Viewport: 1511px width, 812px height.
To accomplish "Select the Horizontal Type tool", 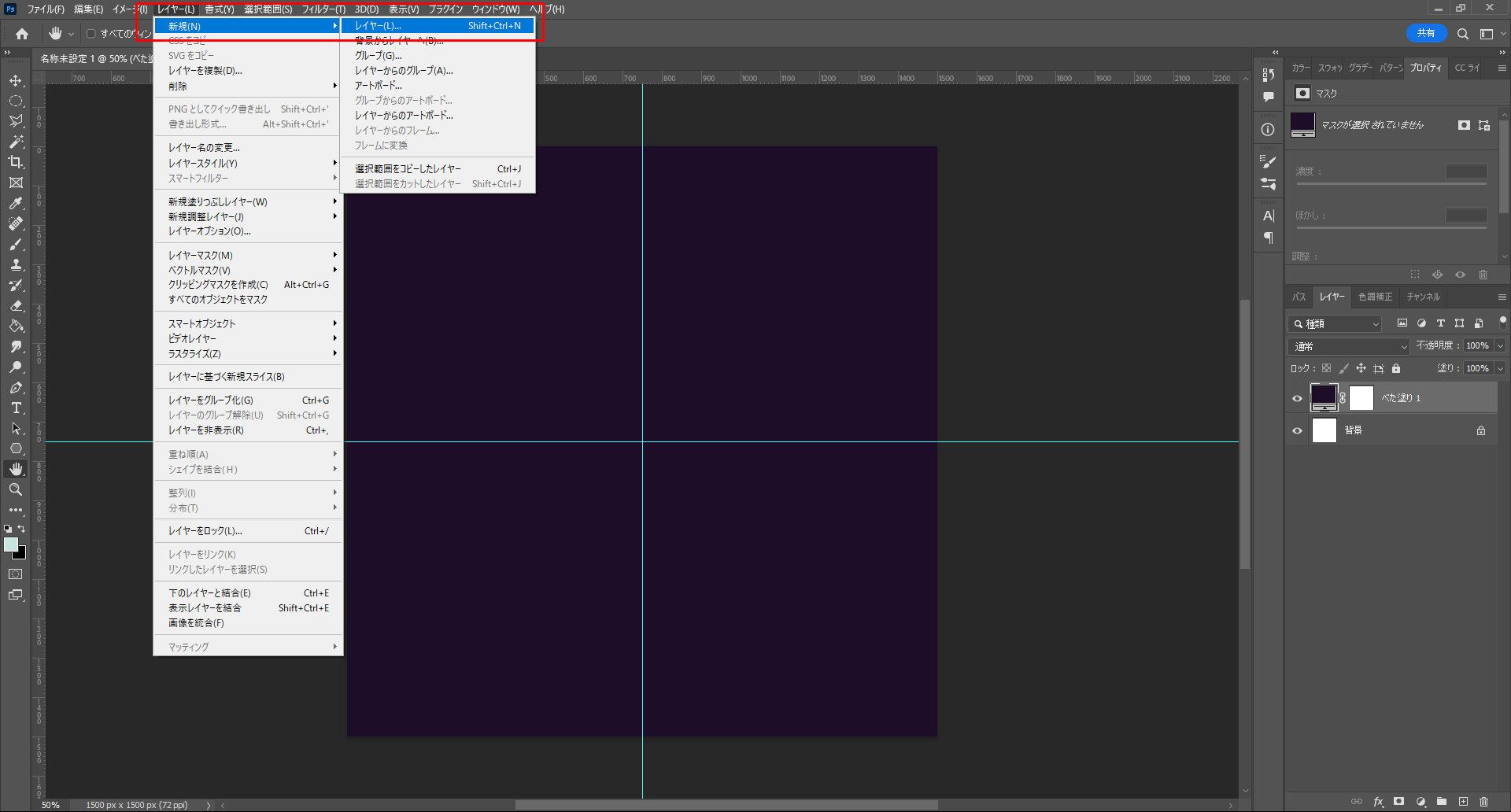I will pos(16,408).
